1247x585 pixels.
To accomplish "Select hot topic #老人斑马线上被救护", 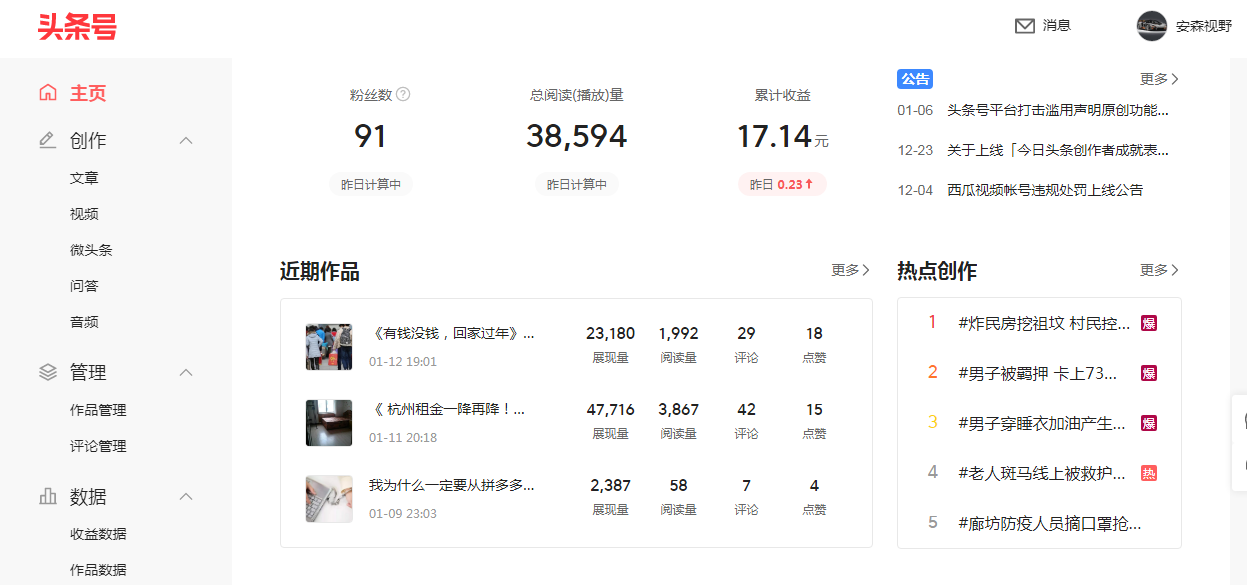I will [1042, 473].
